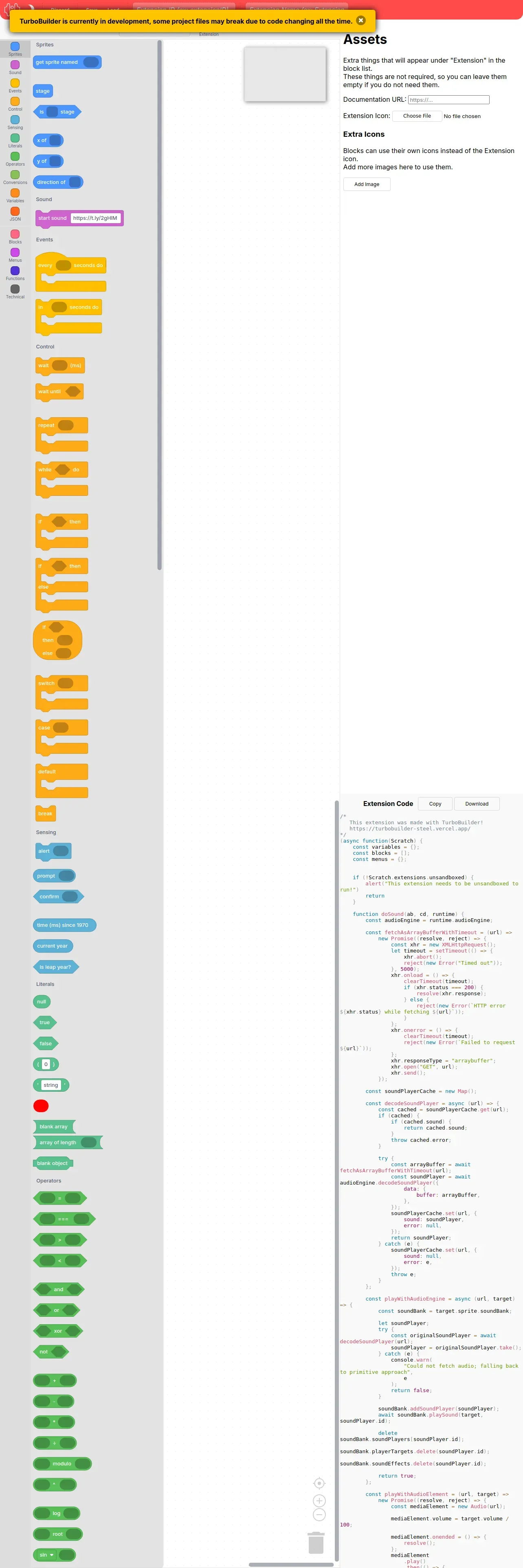Open the Sprites block category

(x=15, y=49)
